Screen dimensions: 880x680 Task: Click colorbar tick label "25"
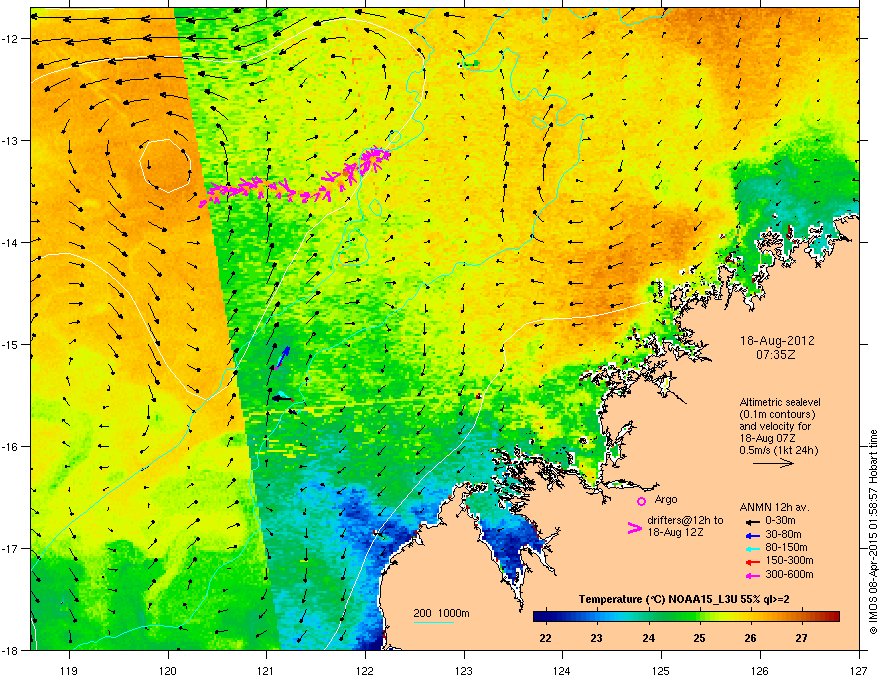(699, 638)
